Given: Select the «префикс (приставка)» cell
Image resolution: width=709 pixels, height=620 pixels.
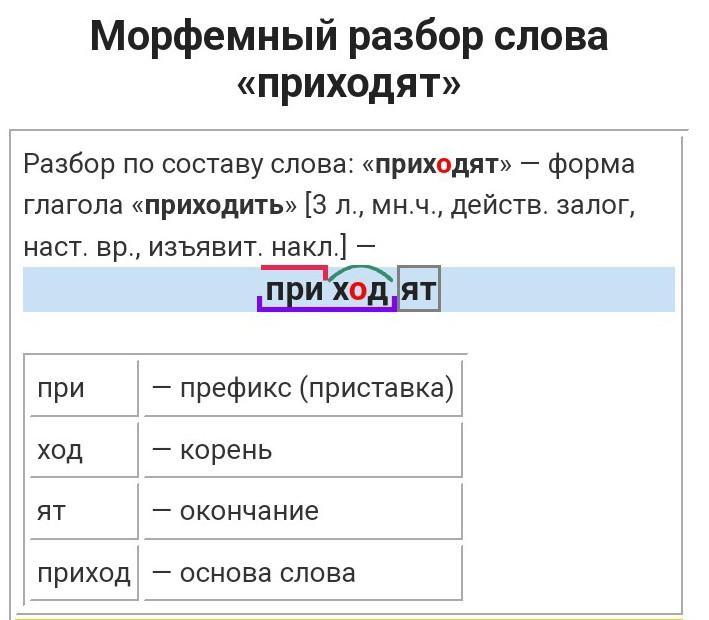Looking at the screenshot, I should [302, 388].
